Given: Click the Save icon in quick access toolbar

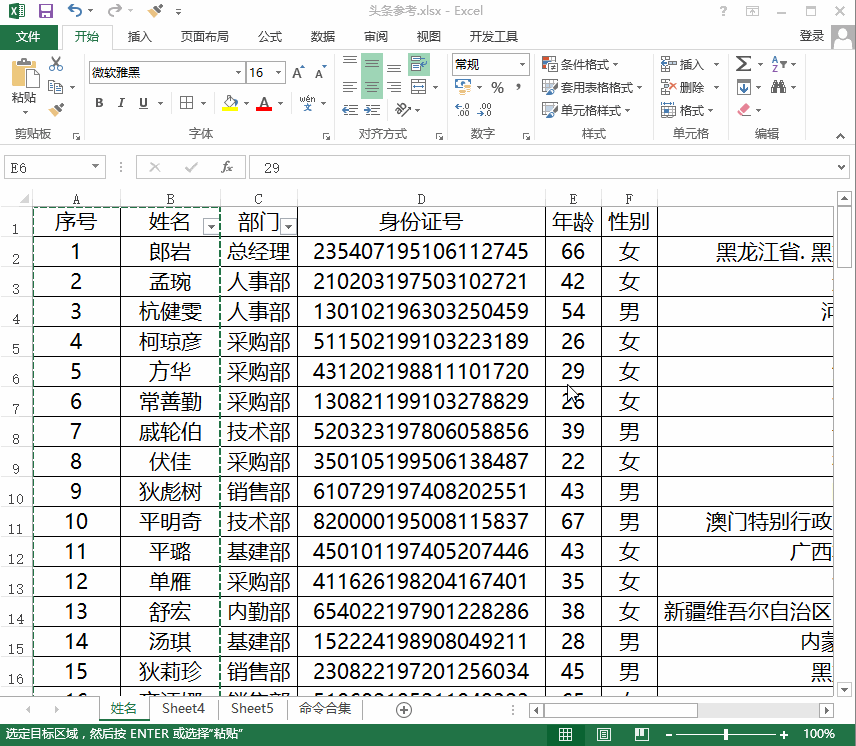Looking at the screenshot, I should (x=45, y=11).
